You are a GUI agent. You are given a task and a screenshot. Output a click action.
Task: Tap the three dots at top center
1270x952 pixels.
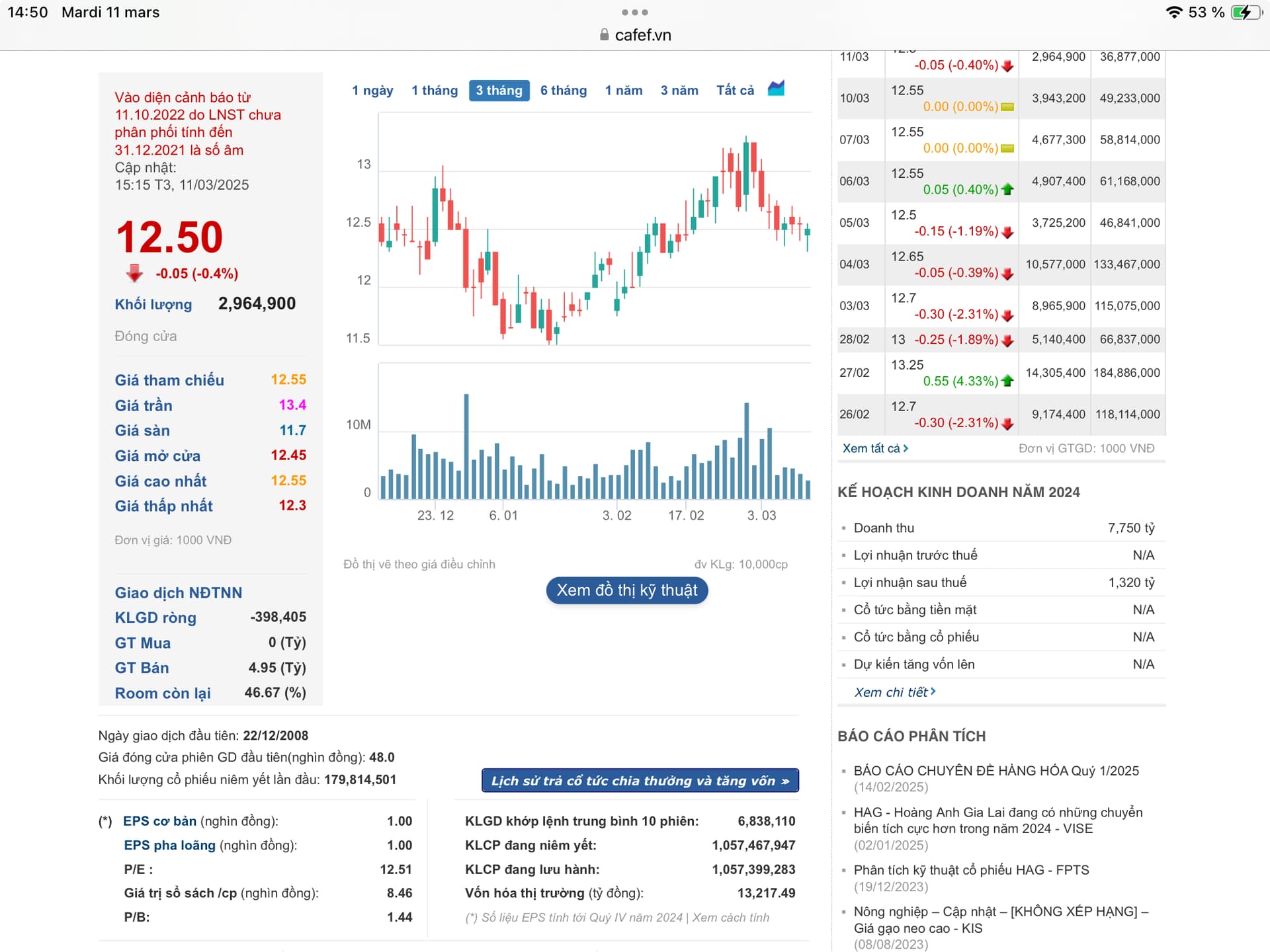[634, 13]
